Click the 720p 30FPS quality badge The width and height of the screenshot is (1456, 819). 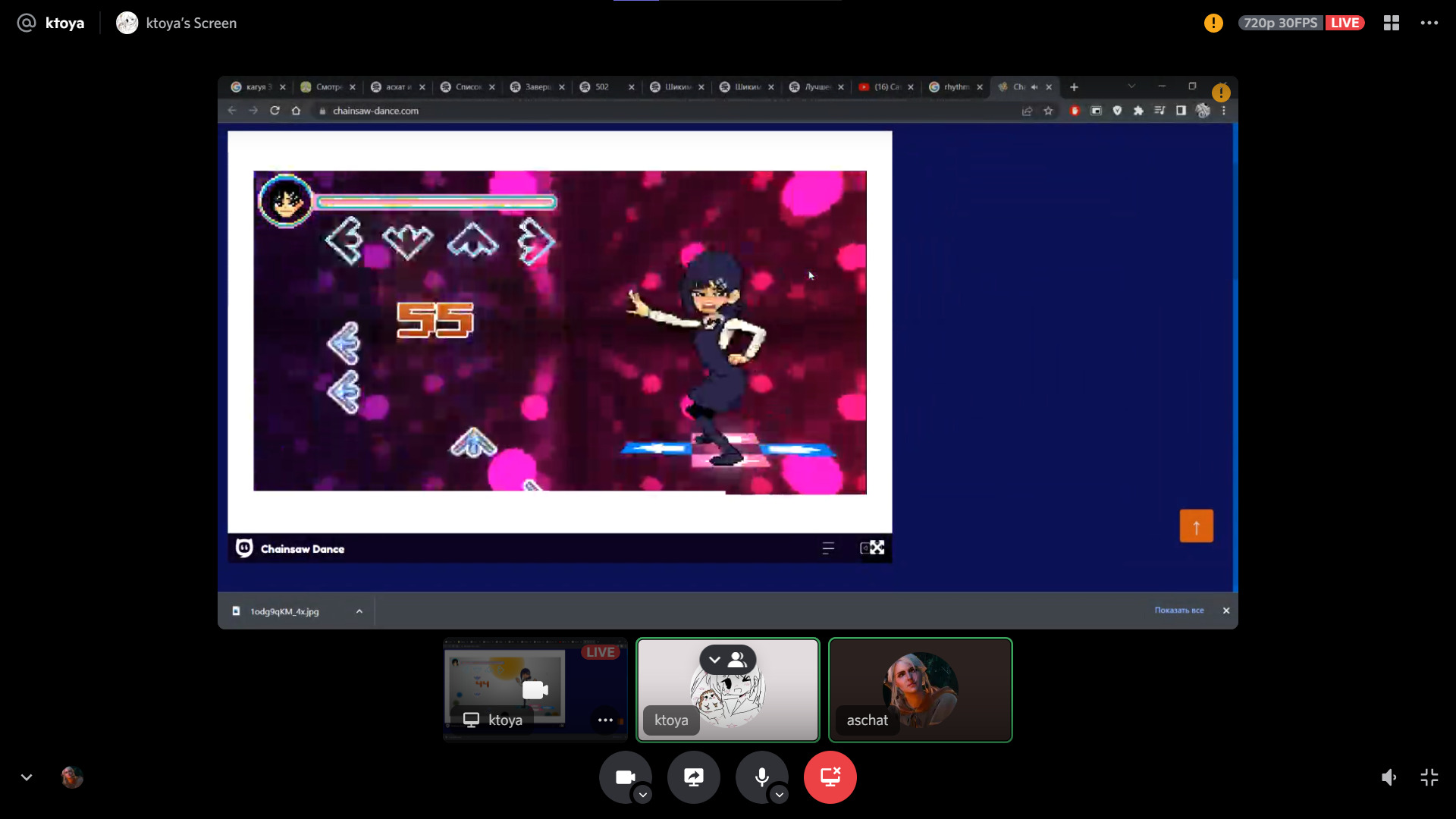click(1280, 24)
